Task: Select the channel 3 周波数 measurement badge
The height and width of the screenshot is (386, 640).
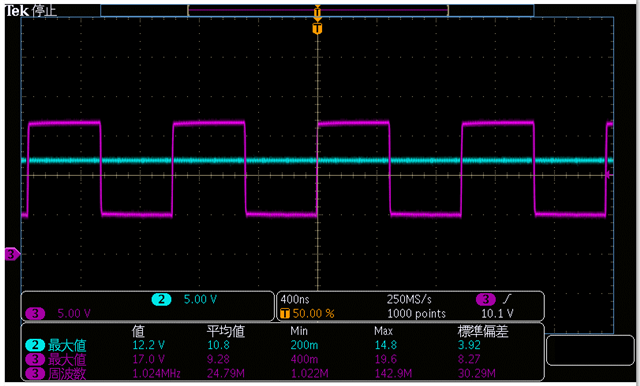Action: click(35, 373)
